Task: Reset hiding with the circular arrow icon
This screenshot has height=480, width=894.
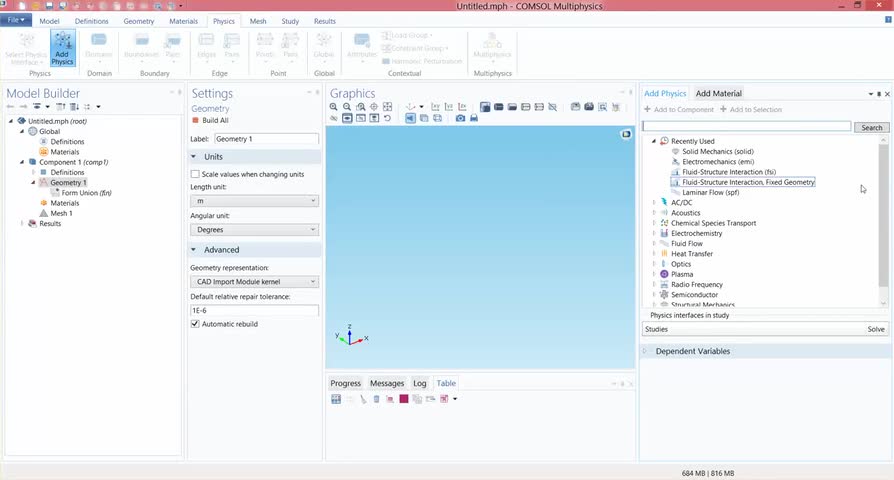Action: click(x=388, y=118)
